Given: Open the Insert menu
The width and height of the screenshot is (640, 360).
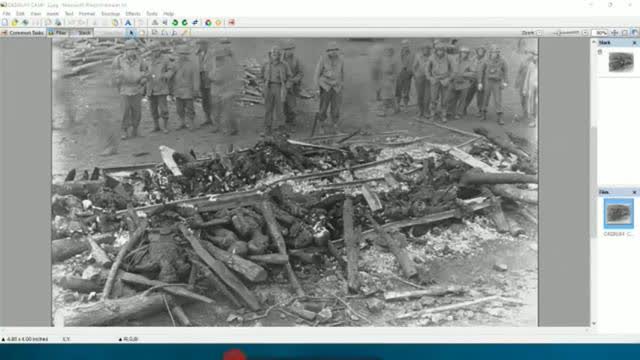Looking at the screenshot, I should pos(53,13).
